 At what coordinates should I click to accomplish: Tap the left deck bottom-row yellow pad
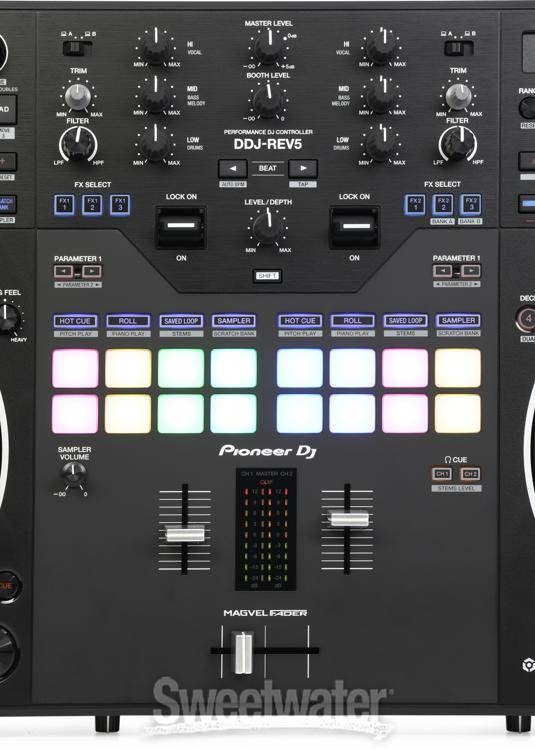[x=128, y=414]
